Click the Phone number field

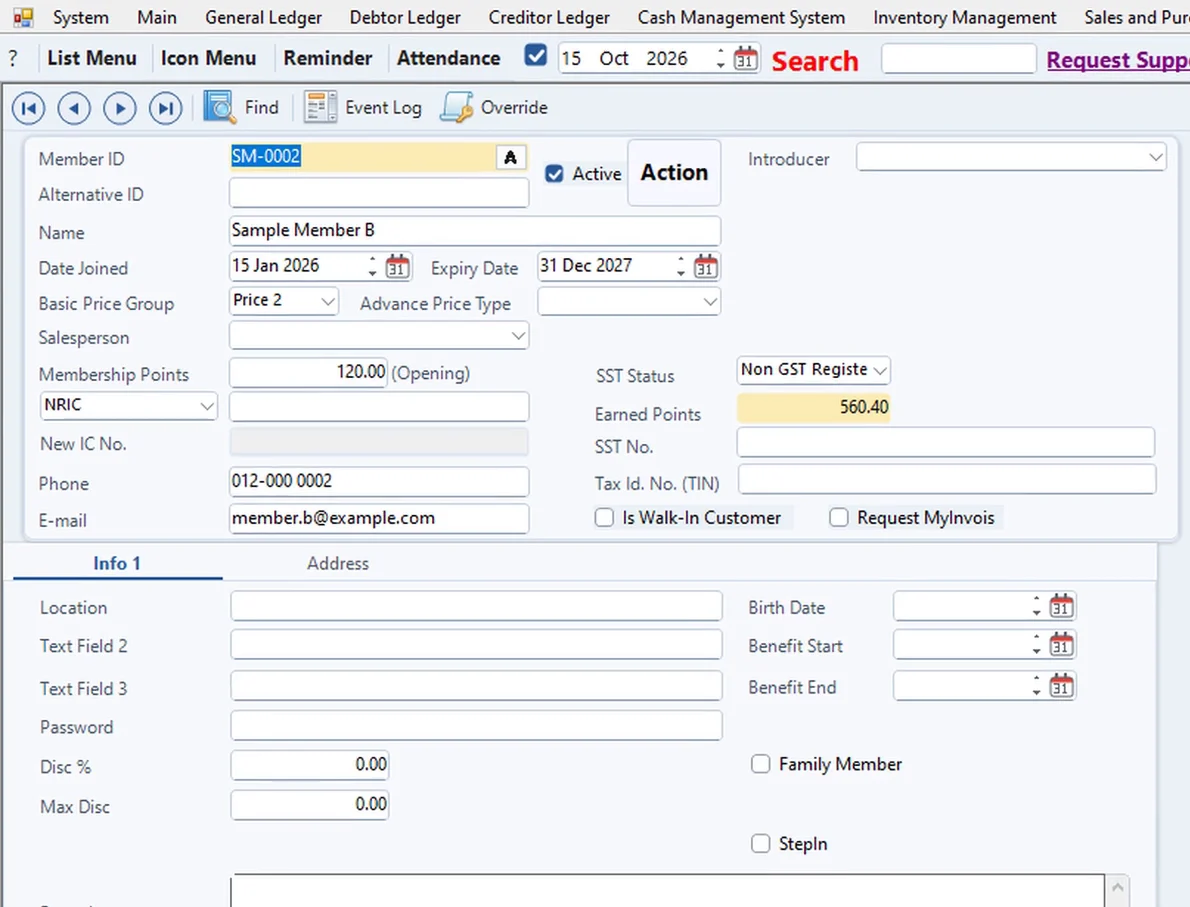[x=379, y=481]
